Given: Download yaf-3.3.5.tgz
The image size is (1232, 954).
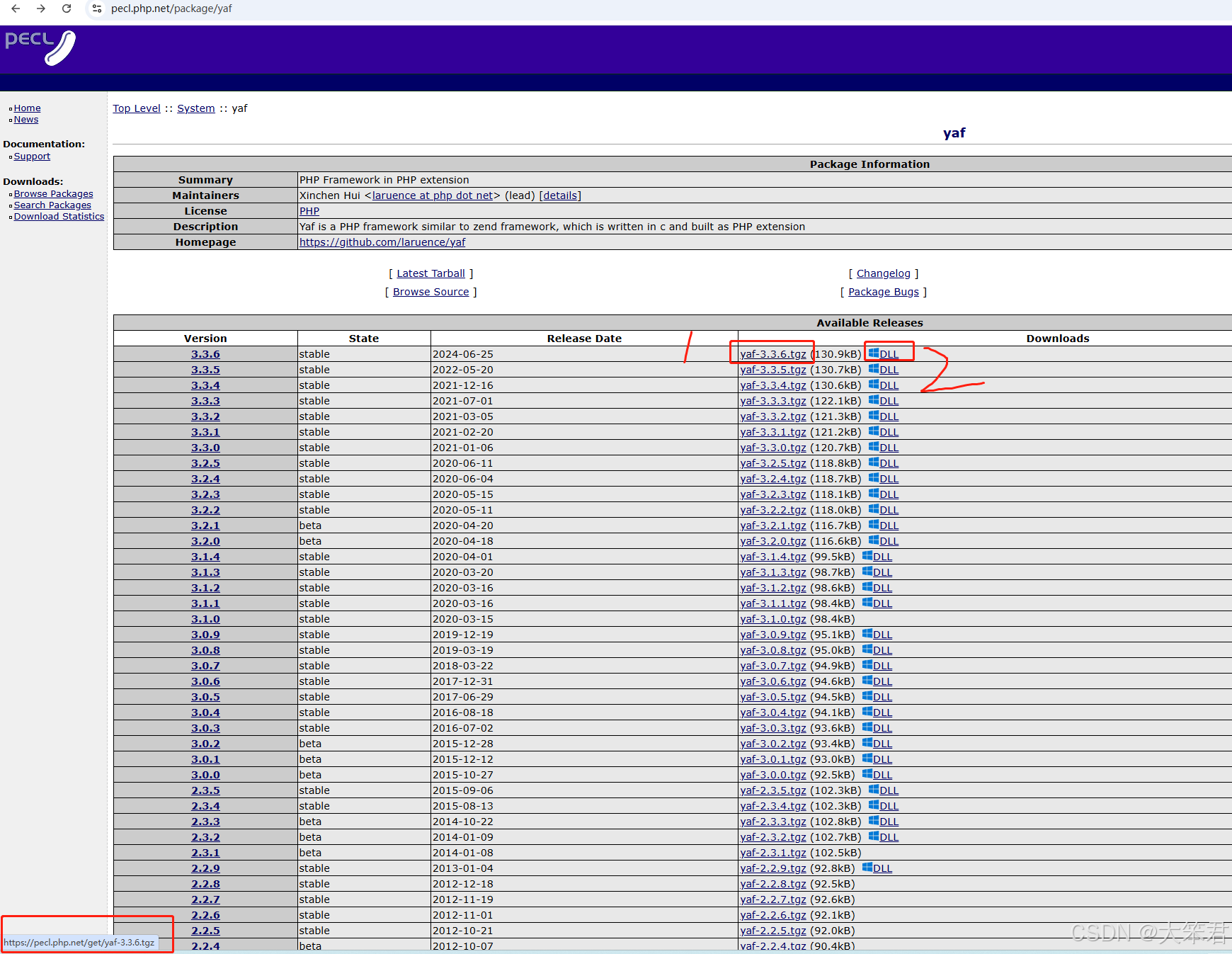Looking at the screenshot, I should (773, 370).
